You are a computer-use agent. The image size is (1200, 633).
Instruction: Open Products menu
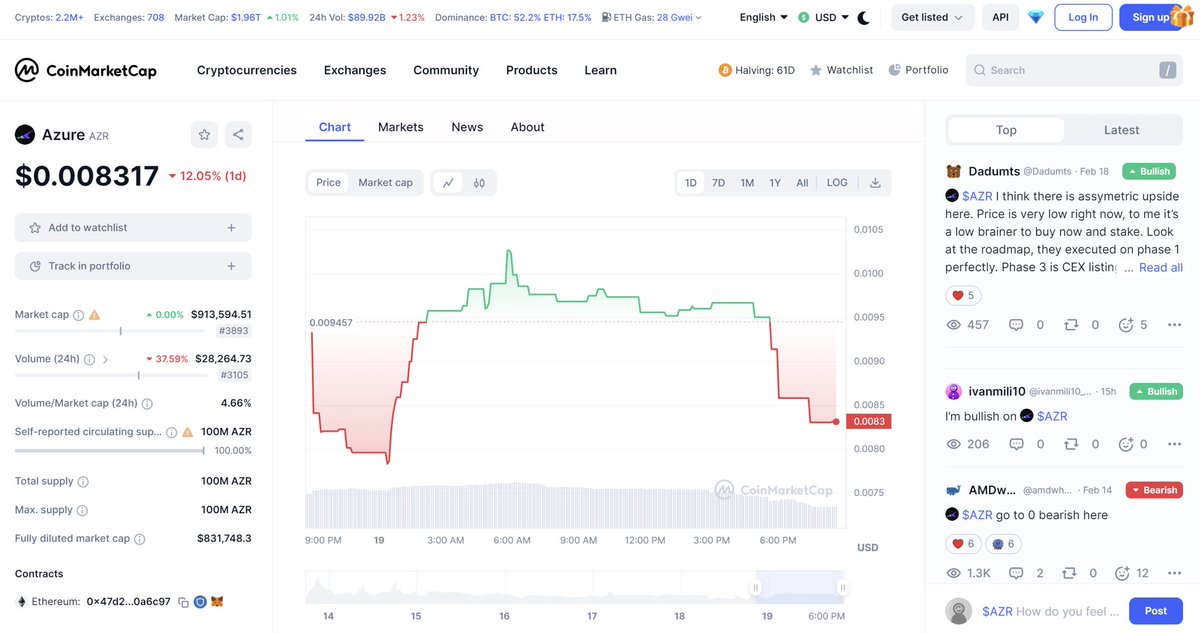tap(532, 70)
